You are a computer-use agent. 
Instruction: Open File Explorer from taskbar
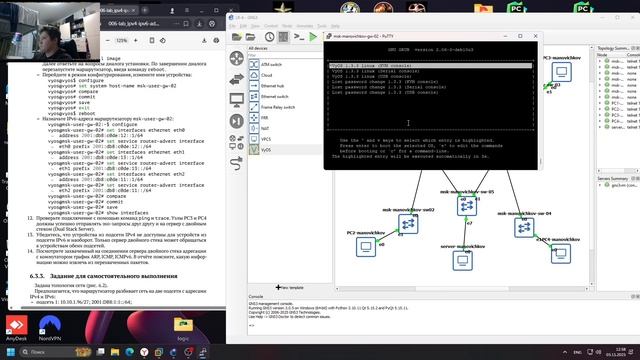point(115,352)
